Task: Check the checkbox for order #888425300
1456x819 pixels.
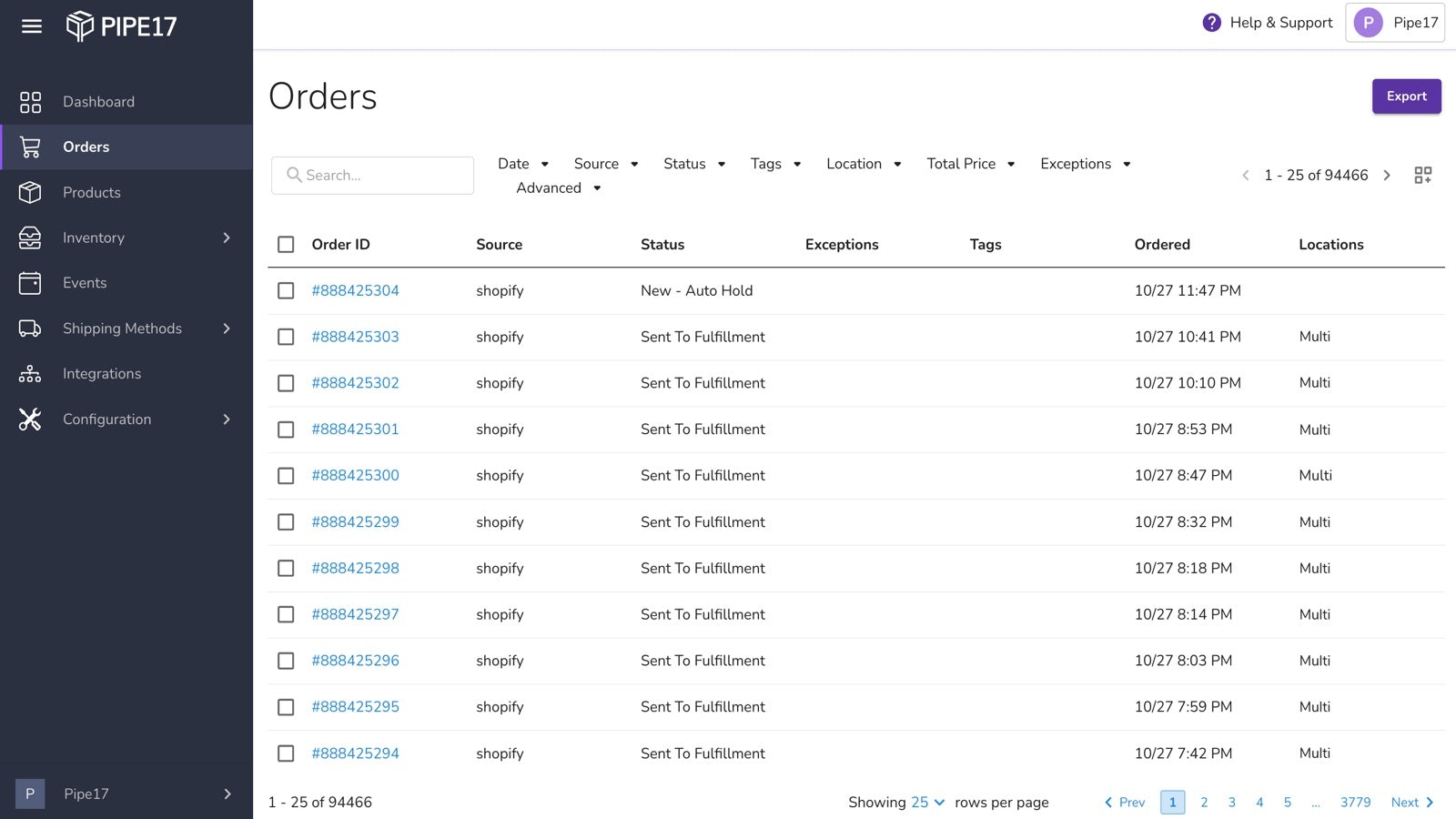Action: click(286, 475)
